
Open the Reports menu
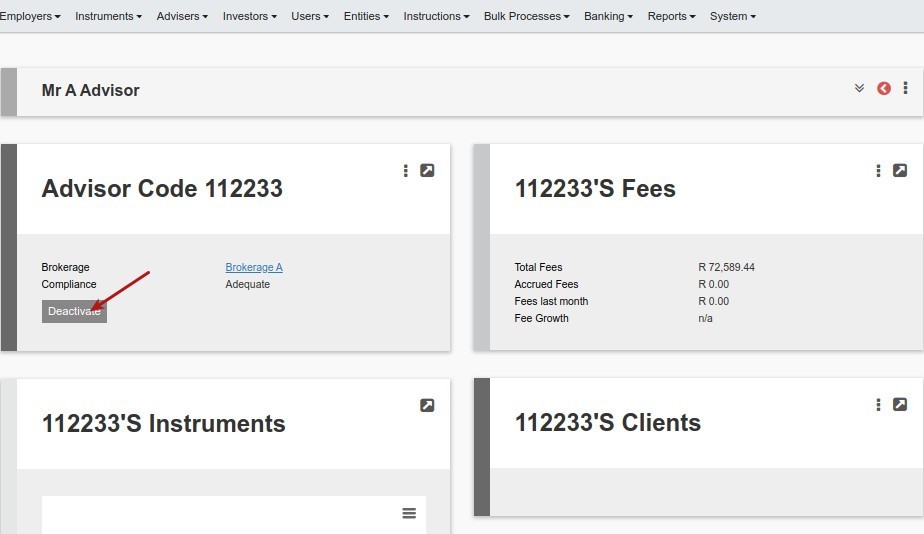point(671,17)
